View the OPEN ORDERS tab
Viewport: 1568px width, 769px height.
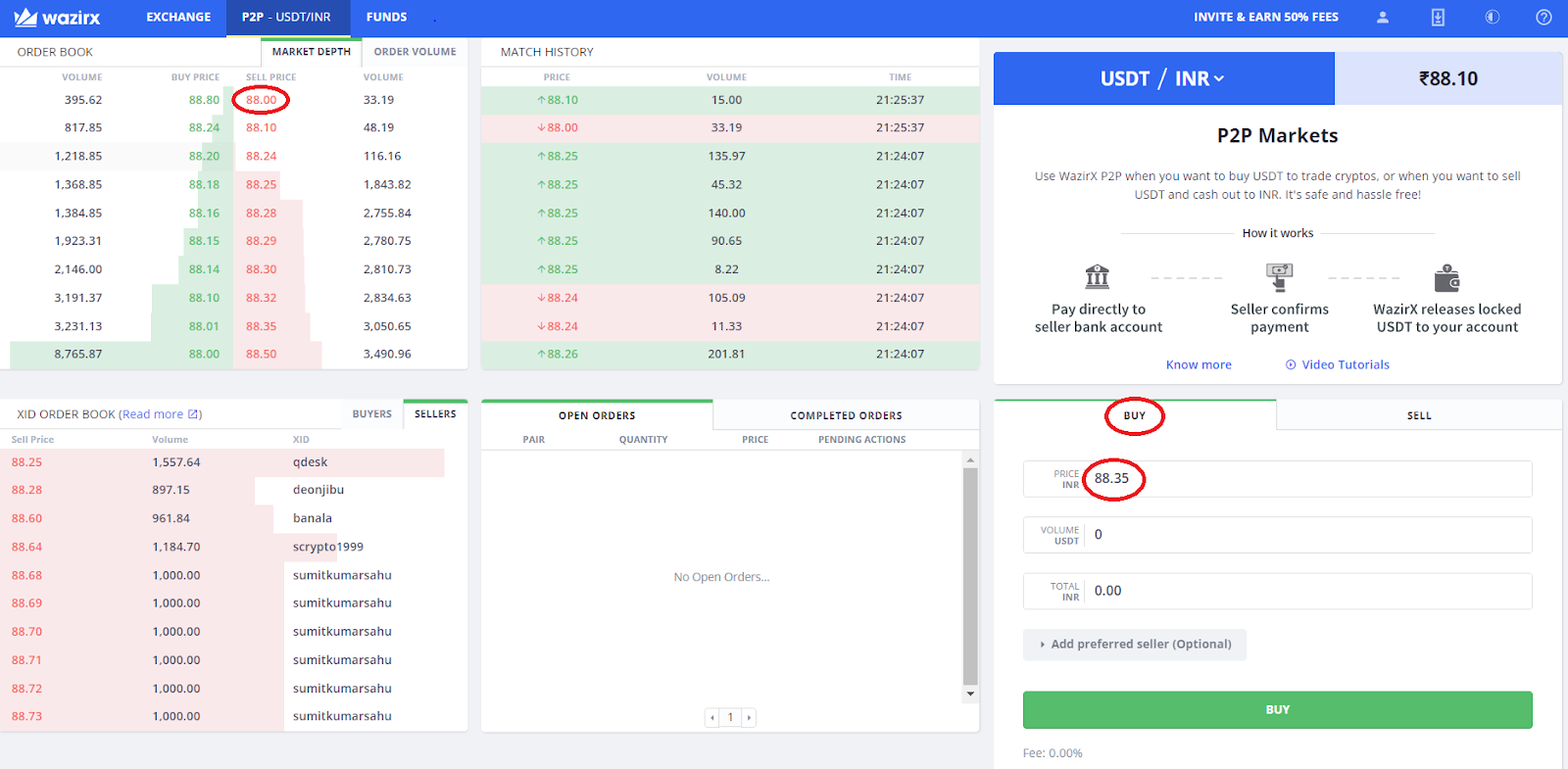click(x=597, y=415)
